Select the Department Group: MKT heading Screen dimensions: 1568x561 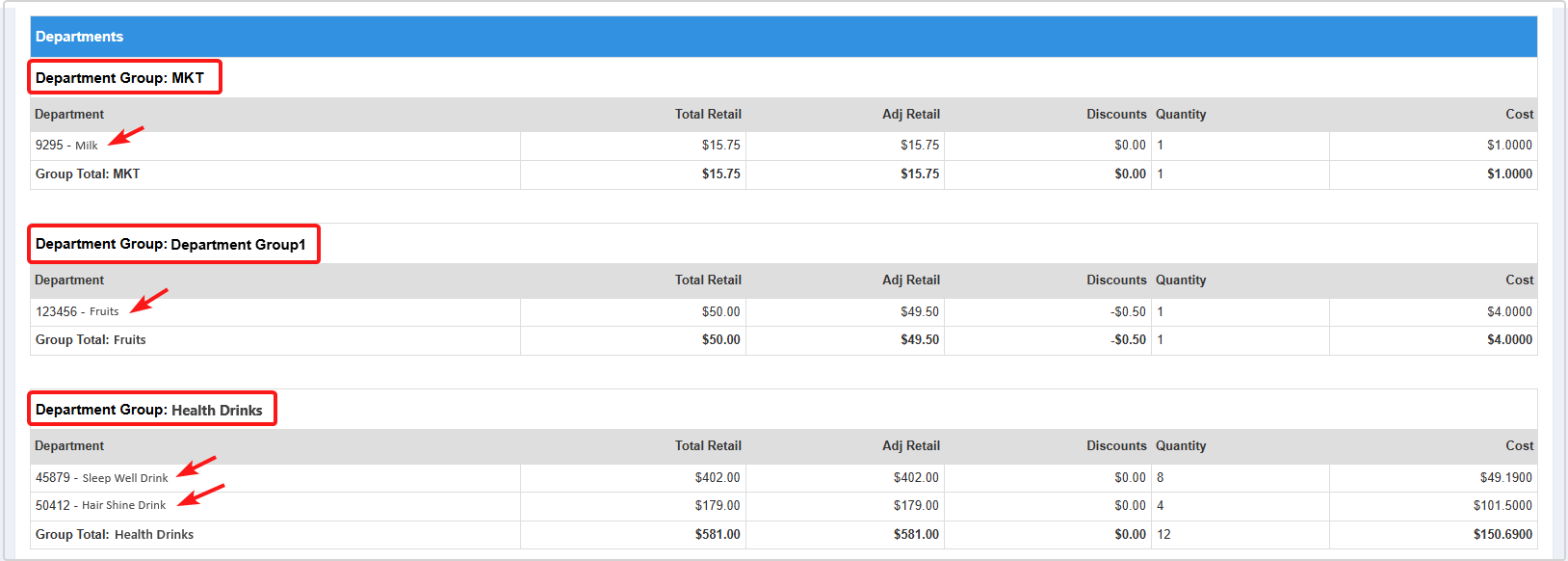[120, 78]
